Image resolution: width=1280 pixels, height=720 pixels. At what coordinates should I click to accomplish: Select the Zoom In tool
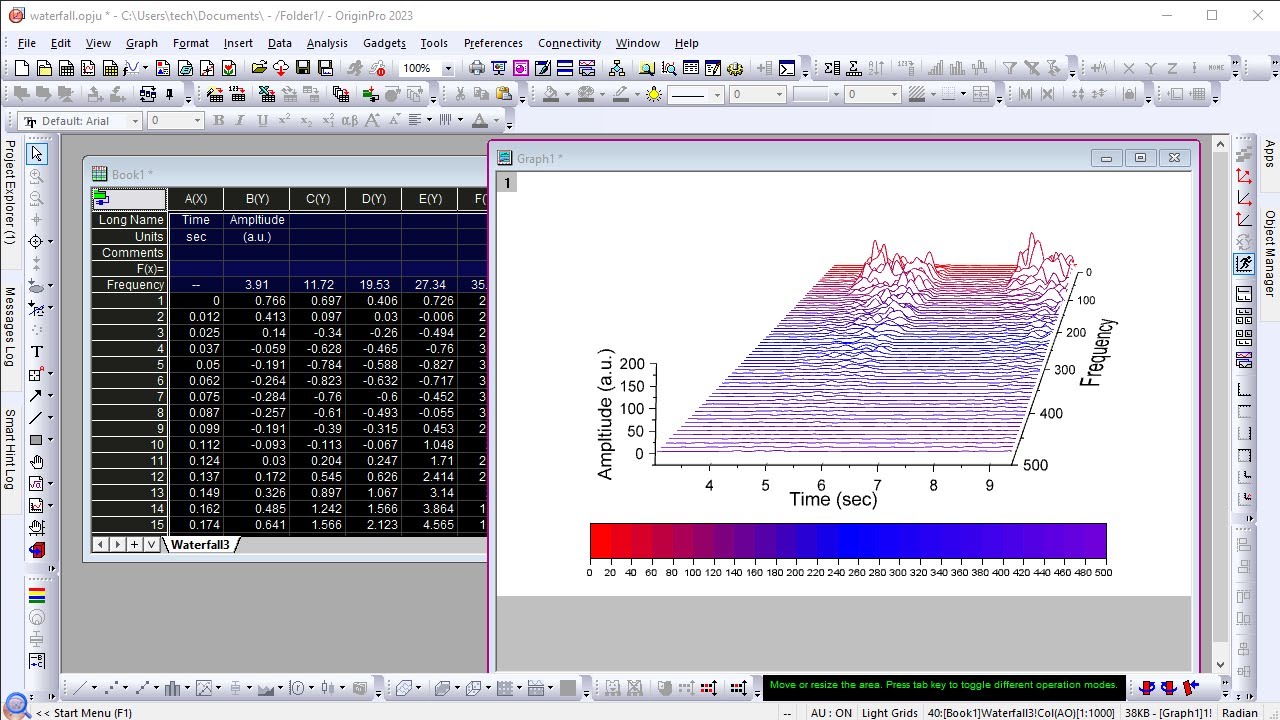click(36, 176)
